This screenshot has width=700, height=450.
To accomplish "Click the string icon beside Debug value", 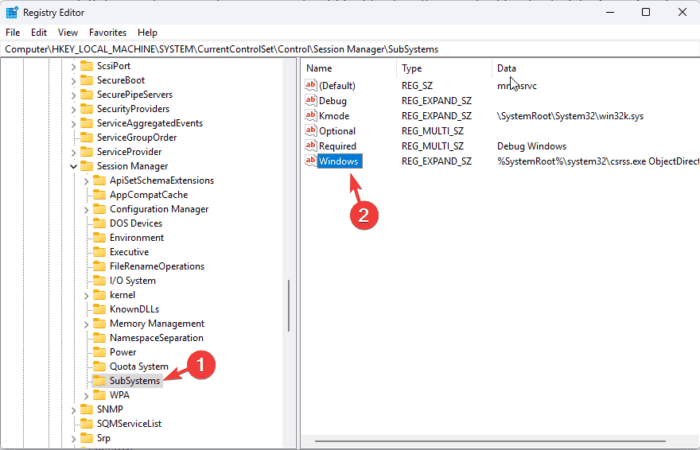I will click(x=311, y=100).
